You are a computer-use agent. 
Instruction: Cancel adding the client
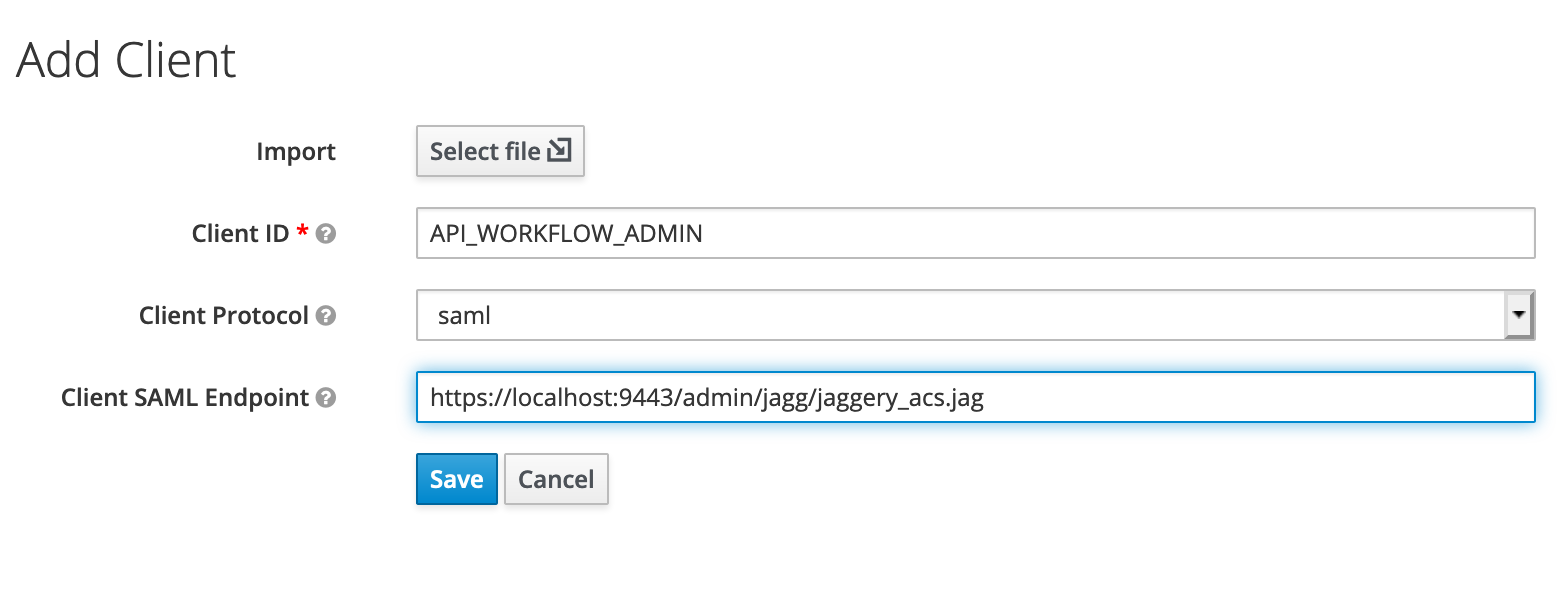[556, 479]
